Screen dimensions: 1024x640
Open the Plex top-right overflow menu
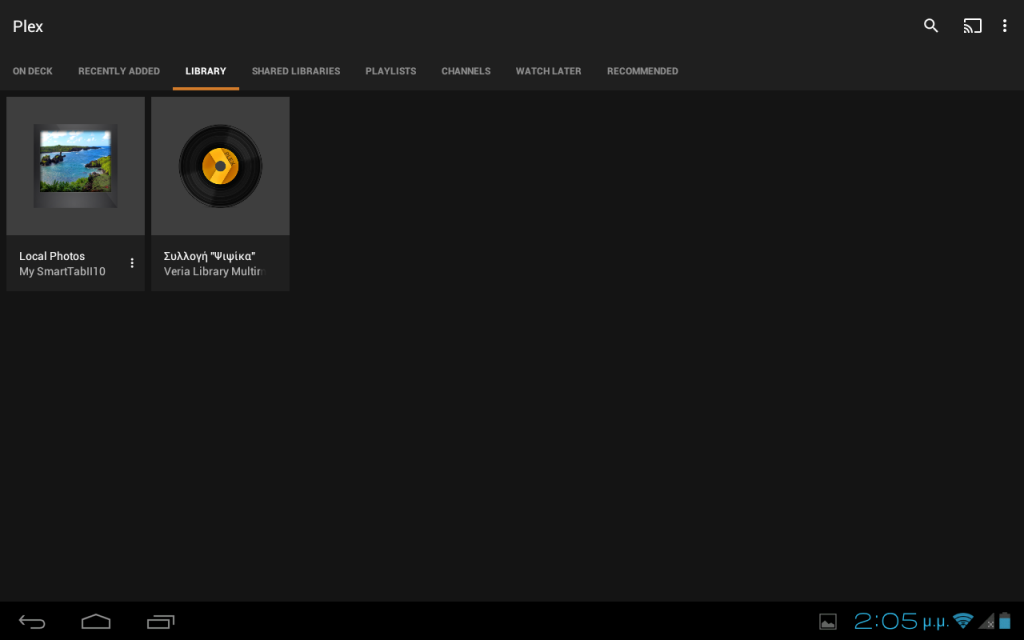(x=1005, y=26)
